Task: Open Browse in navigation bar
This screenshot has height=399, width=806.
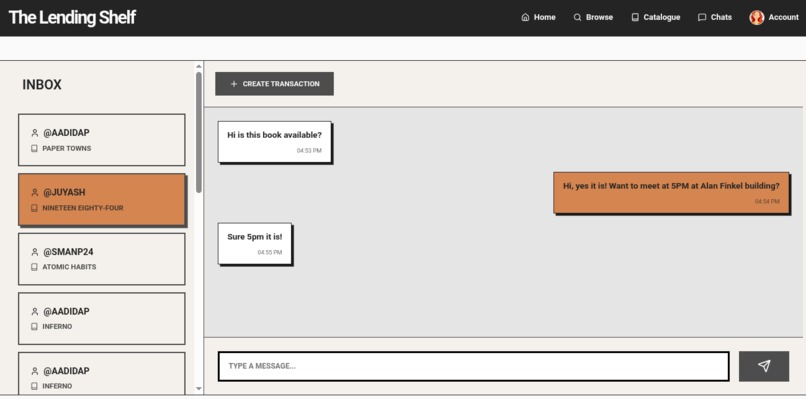Action: tap(593, 17)
